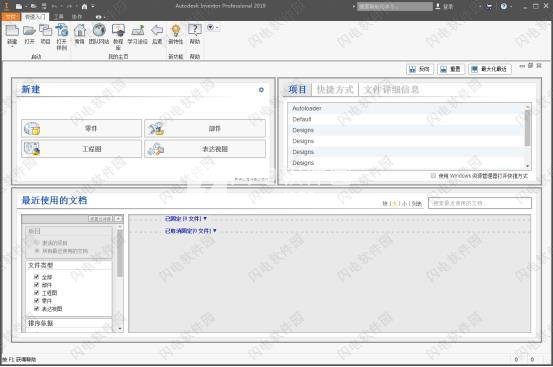Click the Autodesk App exchange icon in title bar
553x367 pixels.
pyautogui.click(x=489, y=6)
